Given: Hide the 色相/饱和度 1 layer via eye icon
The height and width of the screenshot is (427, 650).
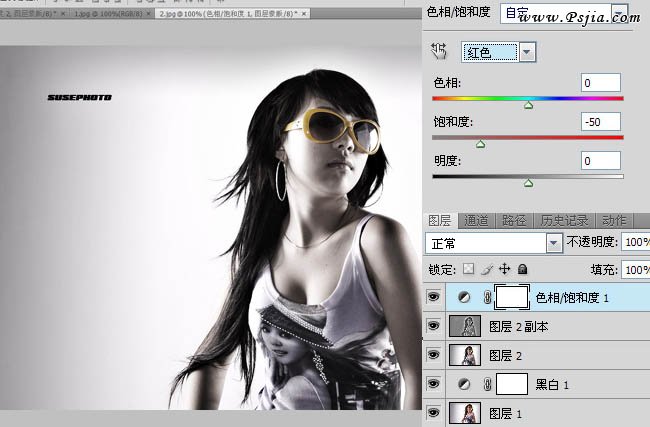Looking at the screenshot, I should pyautogui.click(x=433, y=297).
